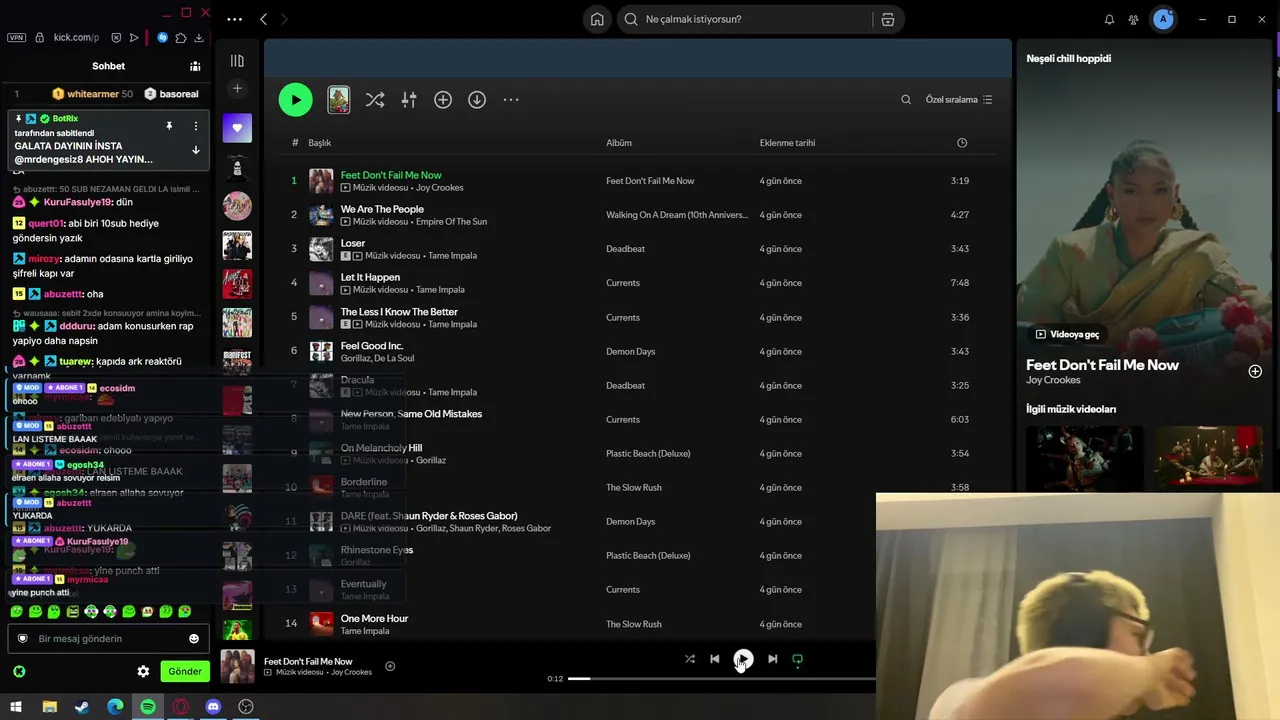
Task: Go to Spotify Home
Action: (597, 19)
